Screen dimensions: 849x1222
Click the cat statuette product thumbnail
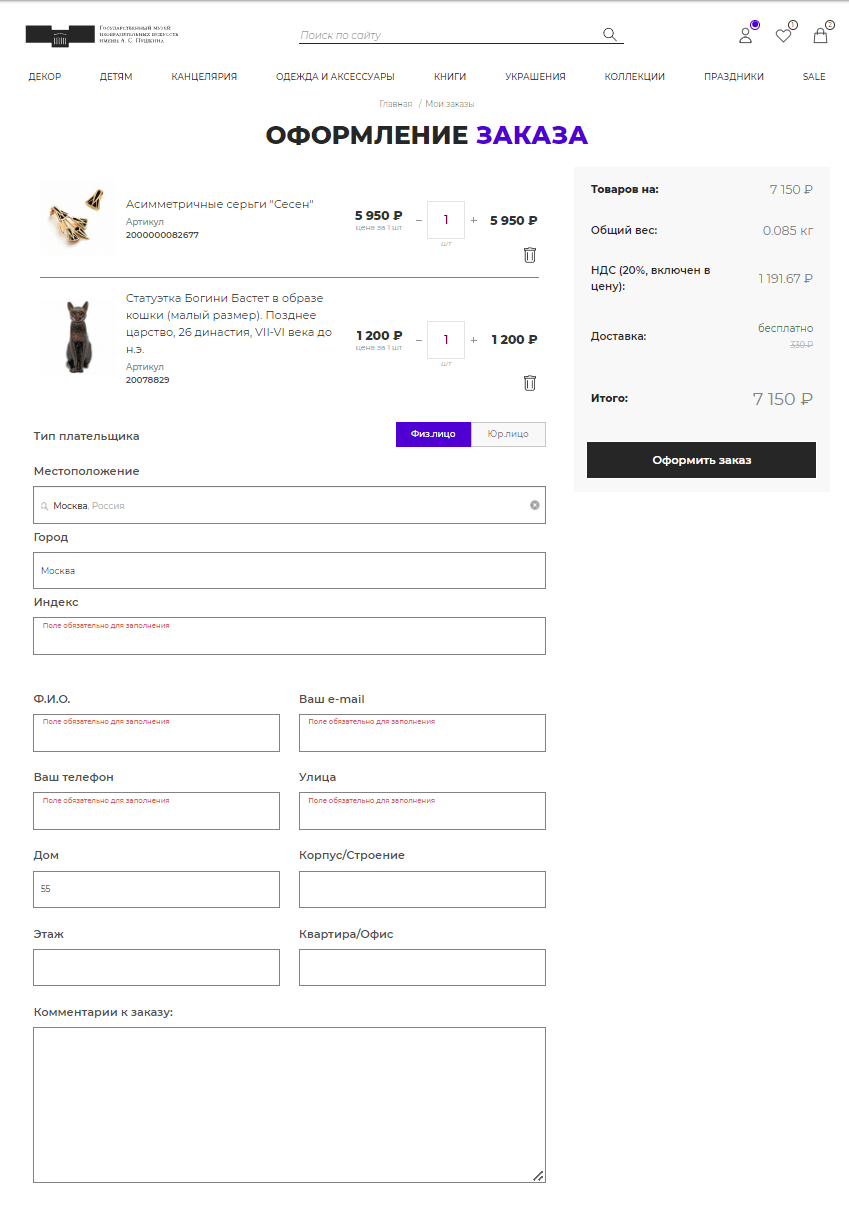(77, 337)
